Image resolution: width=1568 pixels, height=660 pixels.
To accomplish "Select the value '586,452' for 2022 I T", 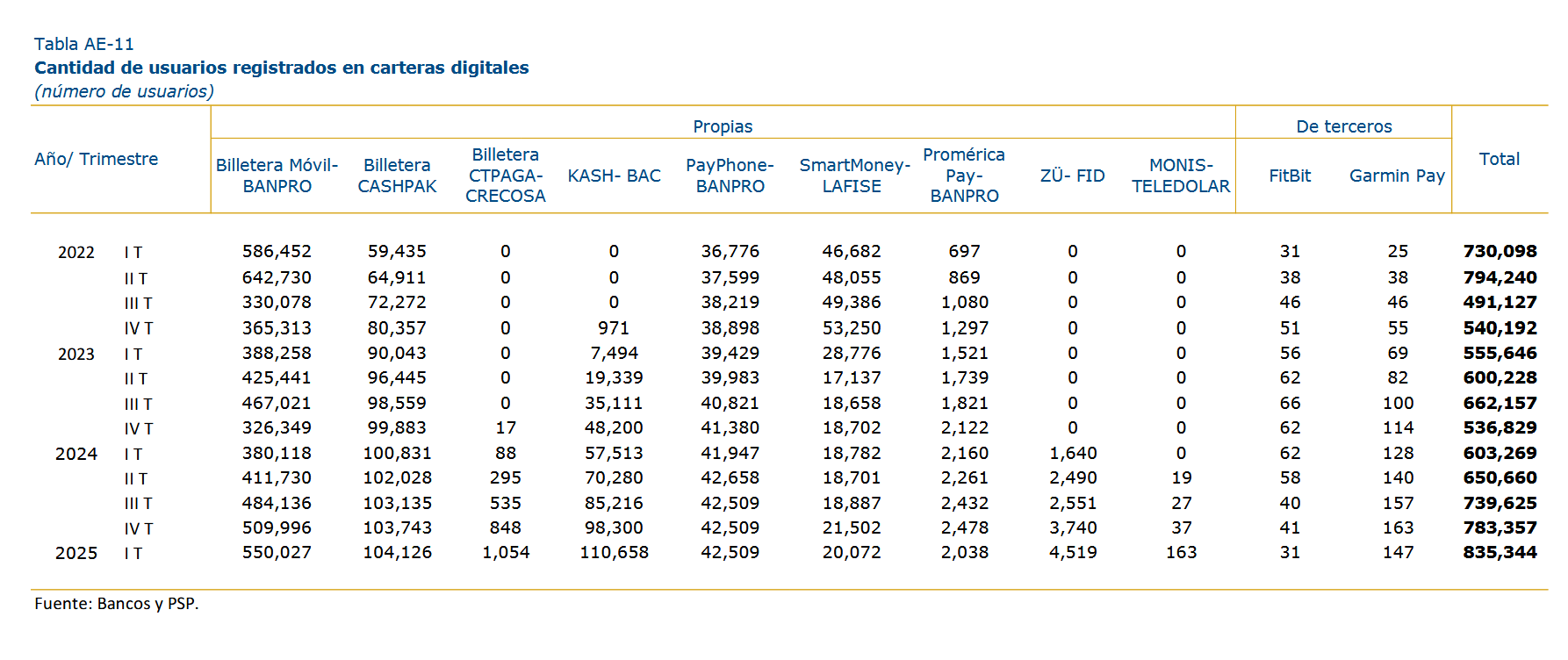I will pos(277,252).
